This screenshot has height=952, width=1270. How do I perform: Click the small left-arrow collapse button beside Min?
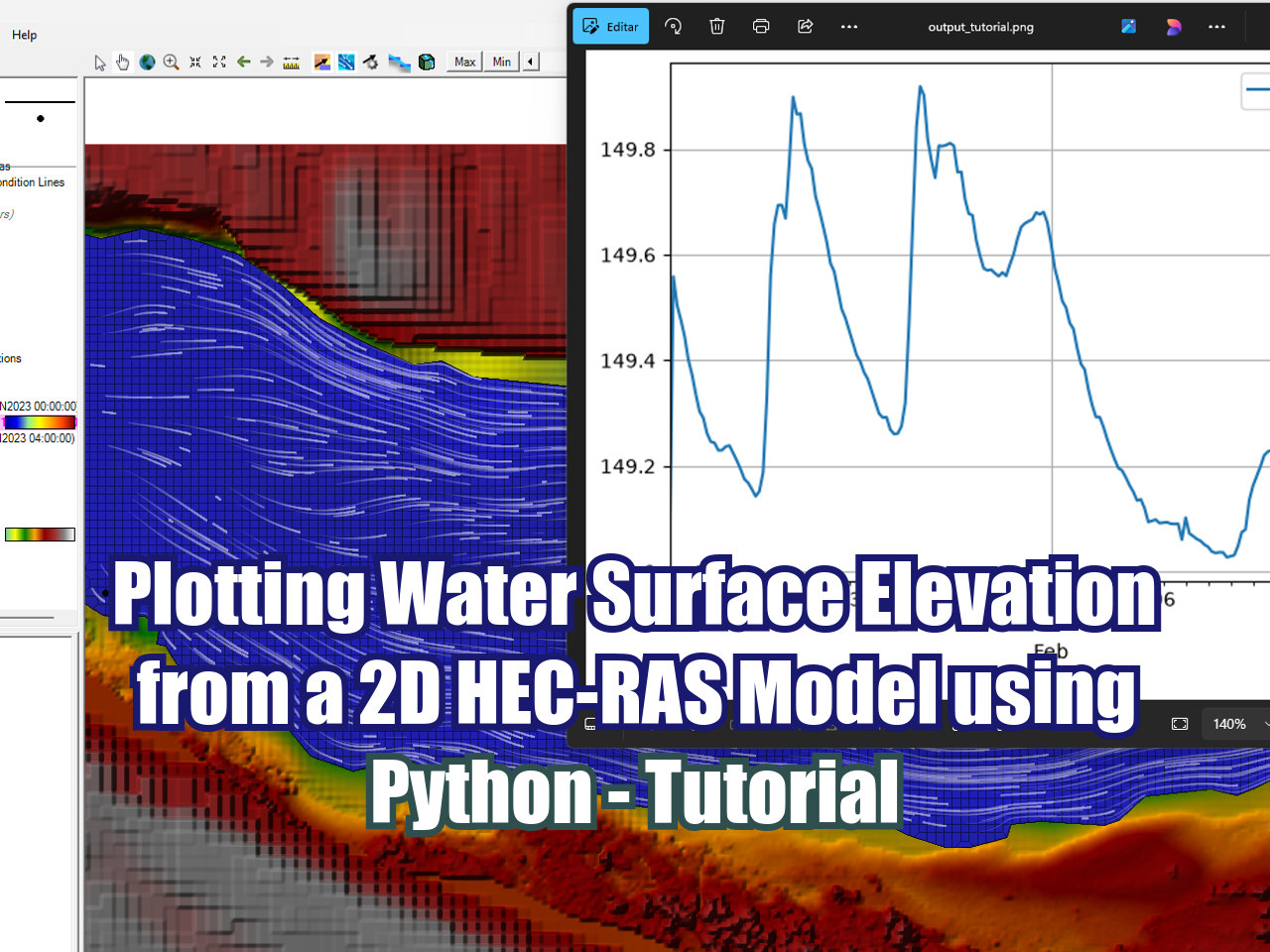[531, 61]
